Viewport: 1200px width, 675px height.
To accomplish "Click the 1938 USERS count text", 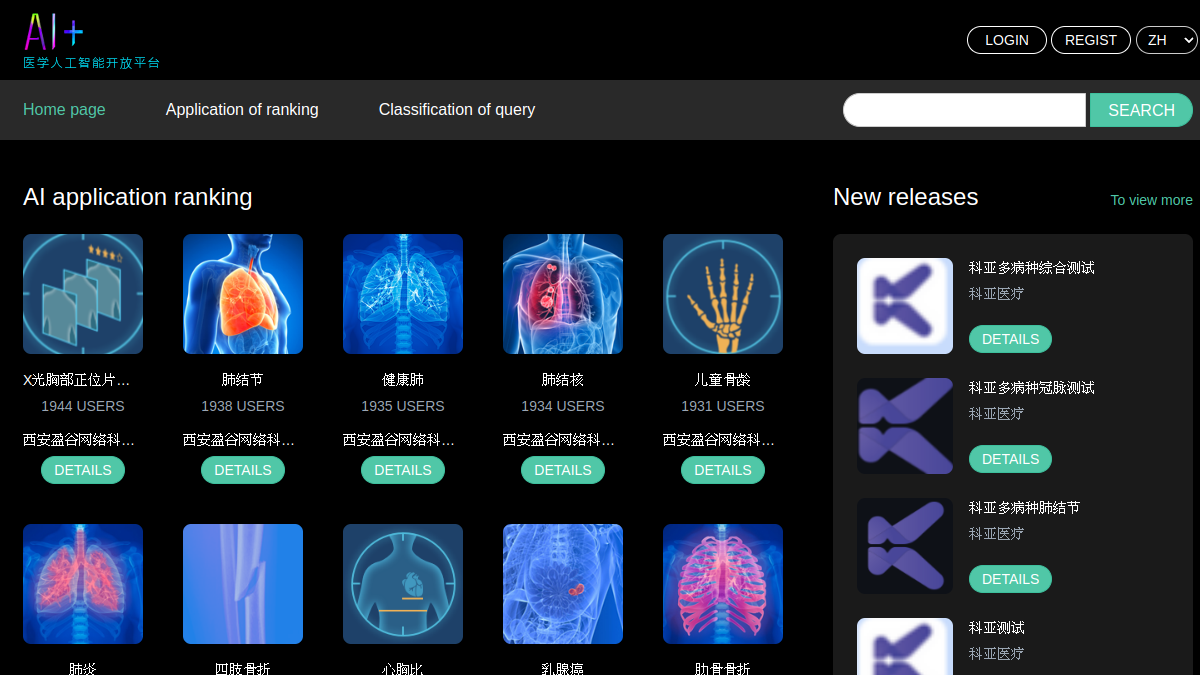I will 243,406.
